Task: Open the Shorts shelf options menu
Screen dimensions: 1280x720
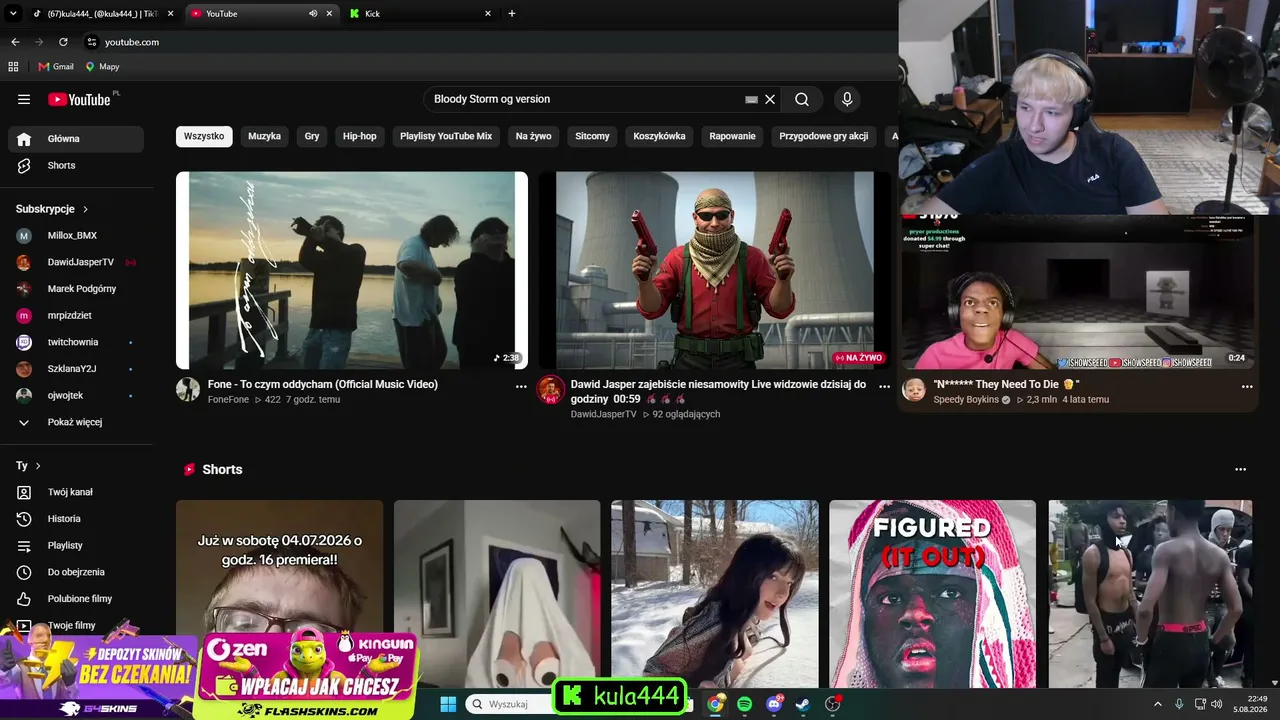Action: coord(1241,469)
